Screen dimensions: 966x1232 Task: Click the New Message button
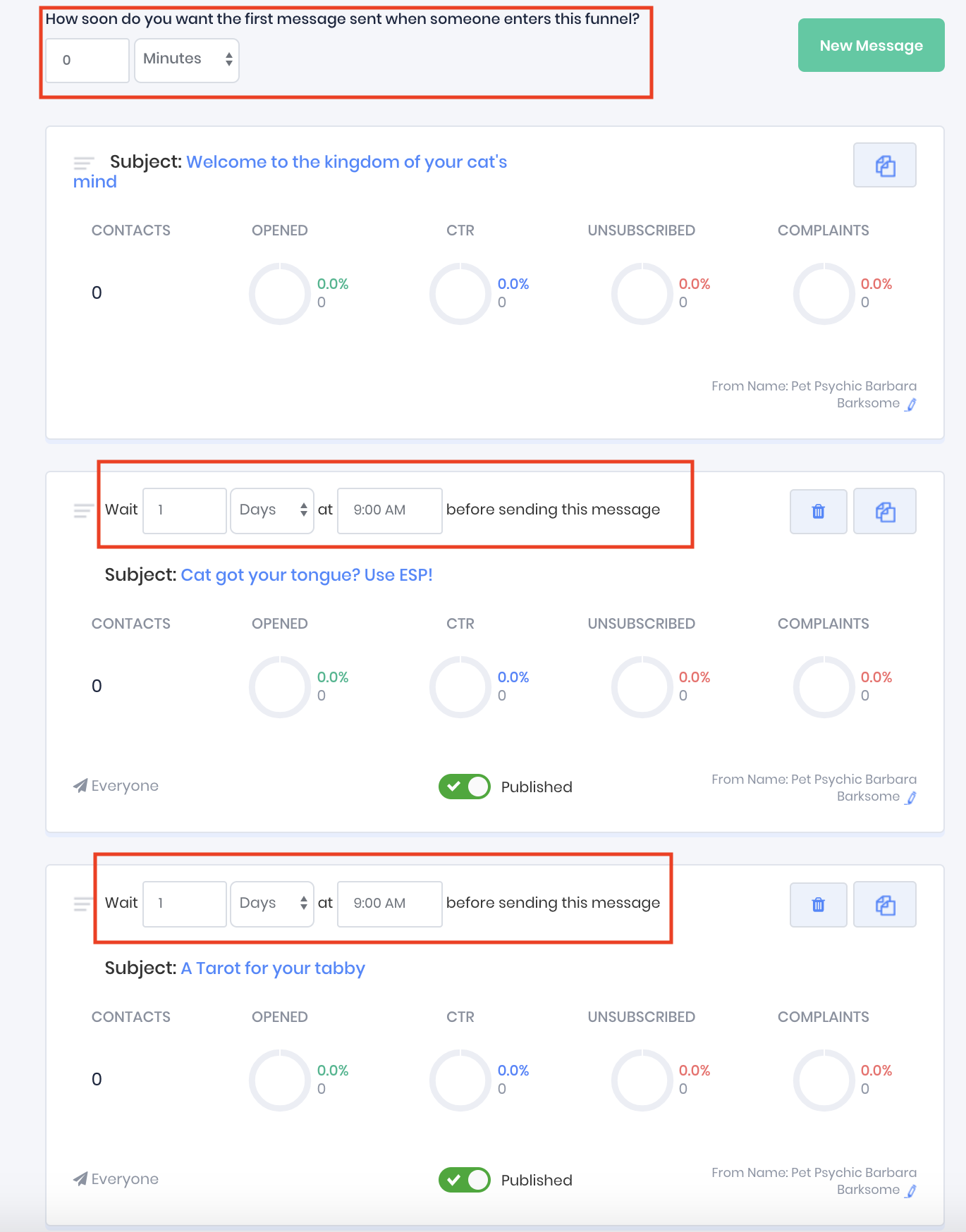[871, 46]
